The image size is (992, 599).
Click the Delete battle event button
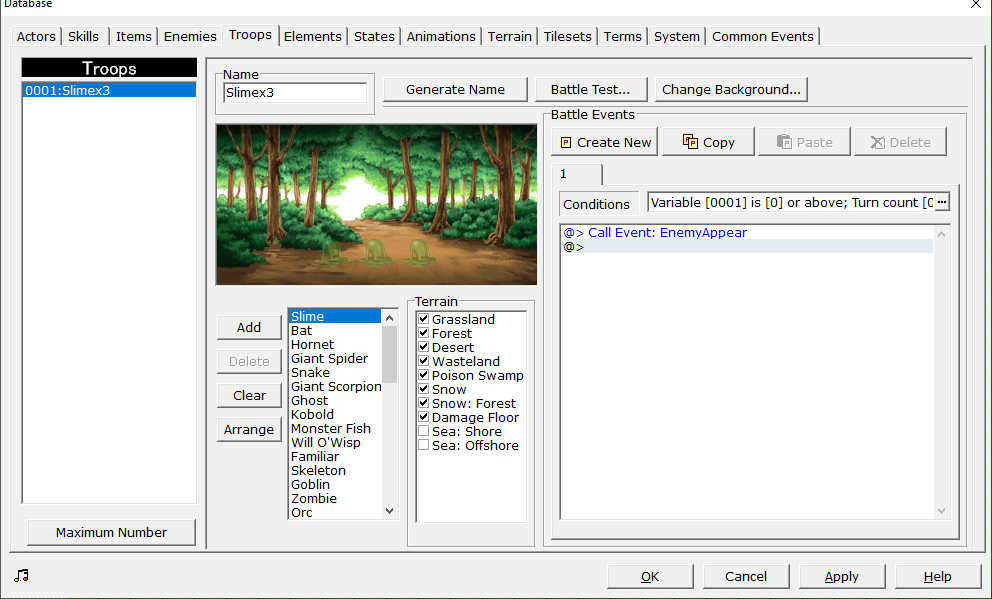[x=900, y=142]
